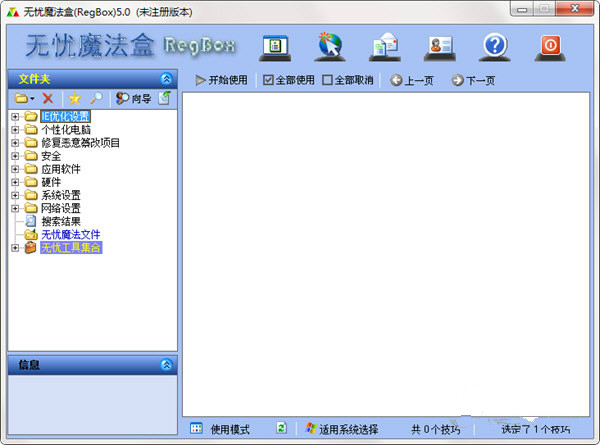Viewport: 600px width, 445px height.
Task: Open the folder dropdown arrow in toolbar
Action: click(33, 99)
